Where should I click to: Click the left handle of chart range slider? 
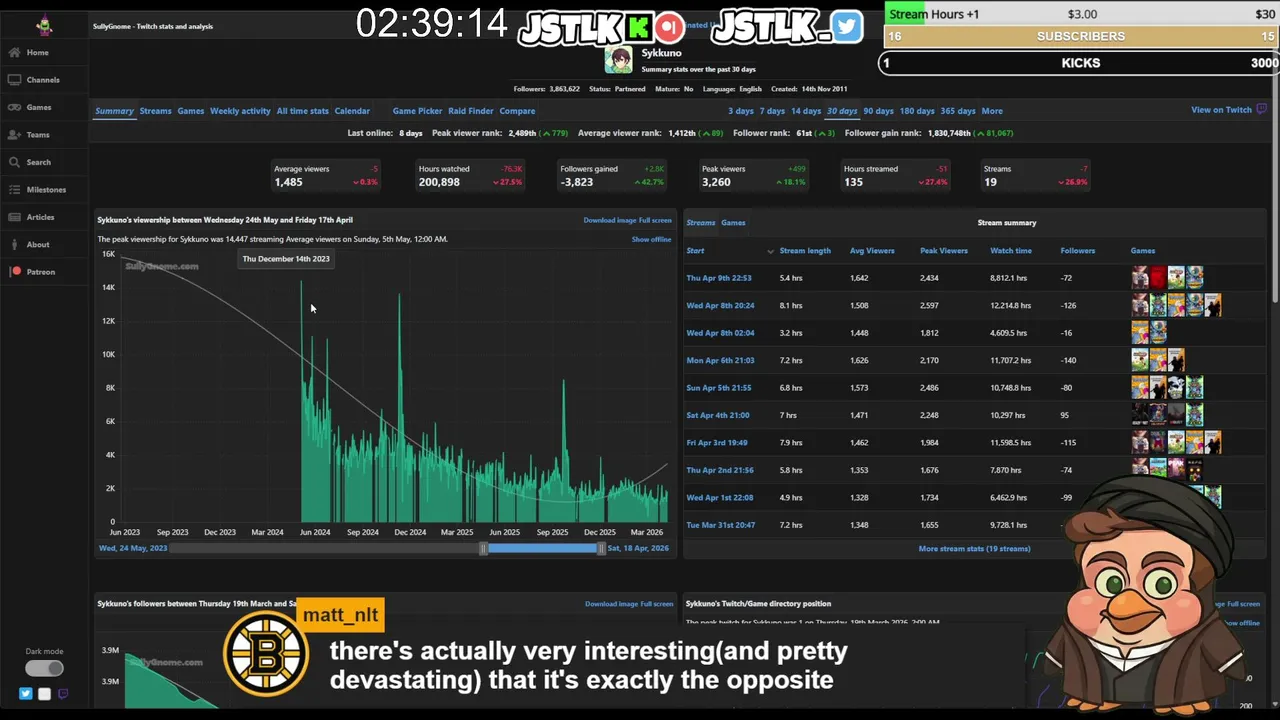pos(483,549)
